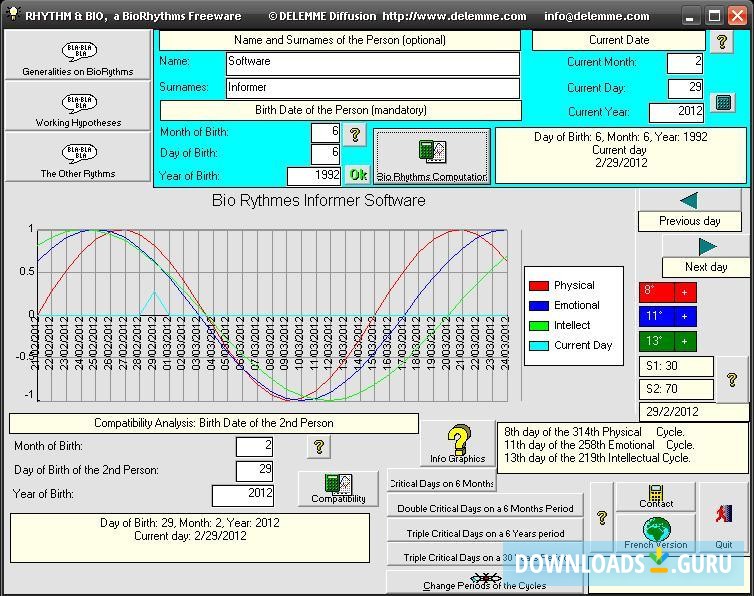Click Change Periods of the Cycles

pos(485,583)
